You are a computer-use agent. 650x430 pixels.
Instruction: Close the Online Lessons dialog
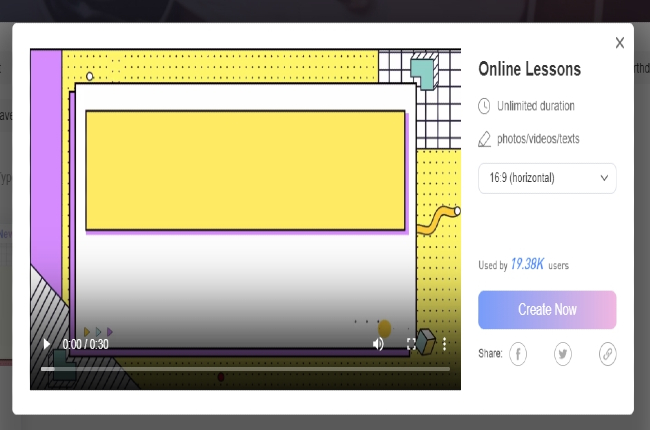[619, 43]
